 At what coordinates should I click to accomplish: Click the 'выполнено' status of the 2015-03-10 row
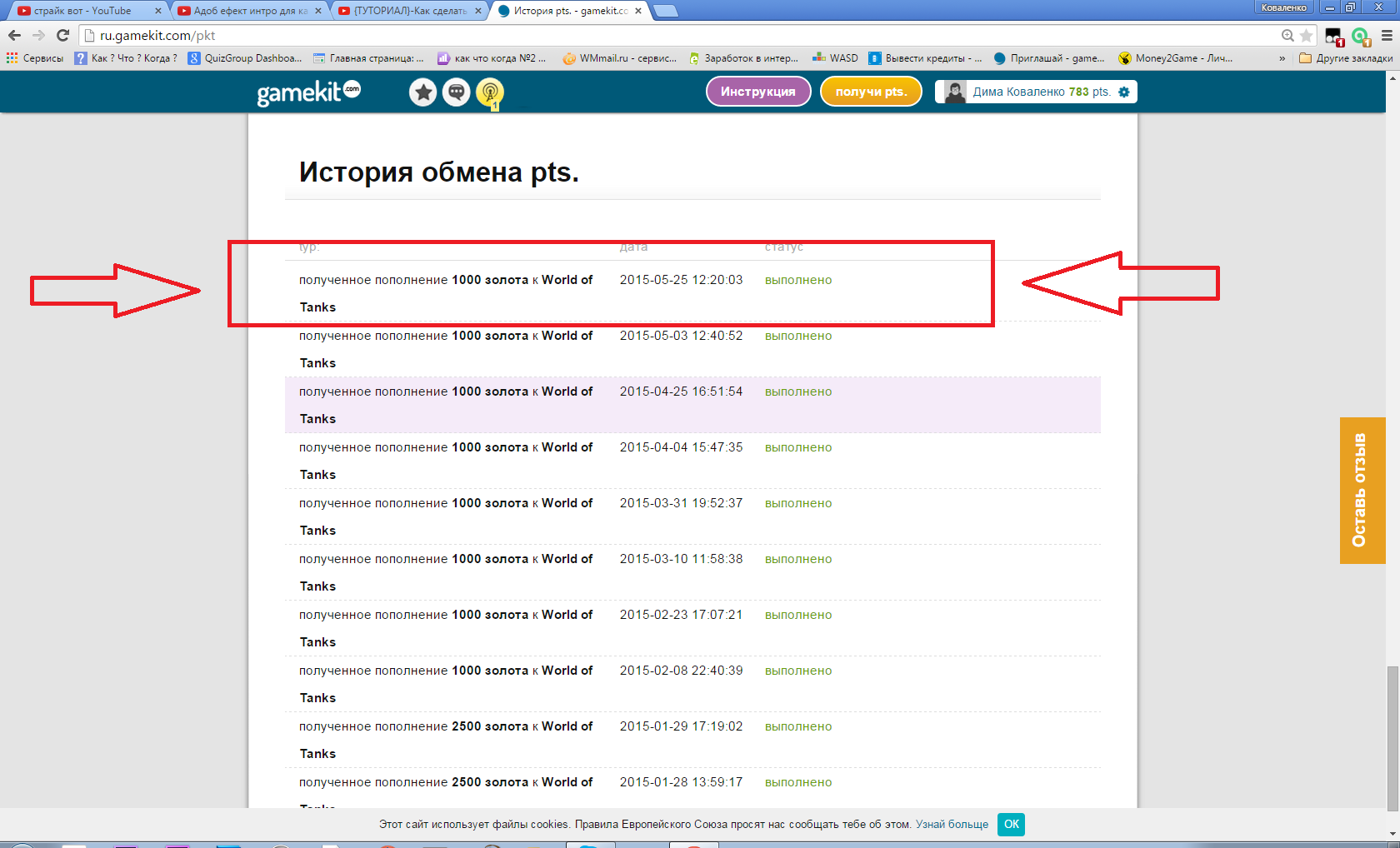tap(798, 559)
